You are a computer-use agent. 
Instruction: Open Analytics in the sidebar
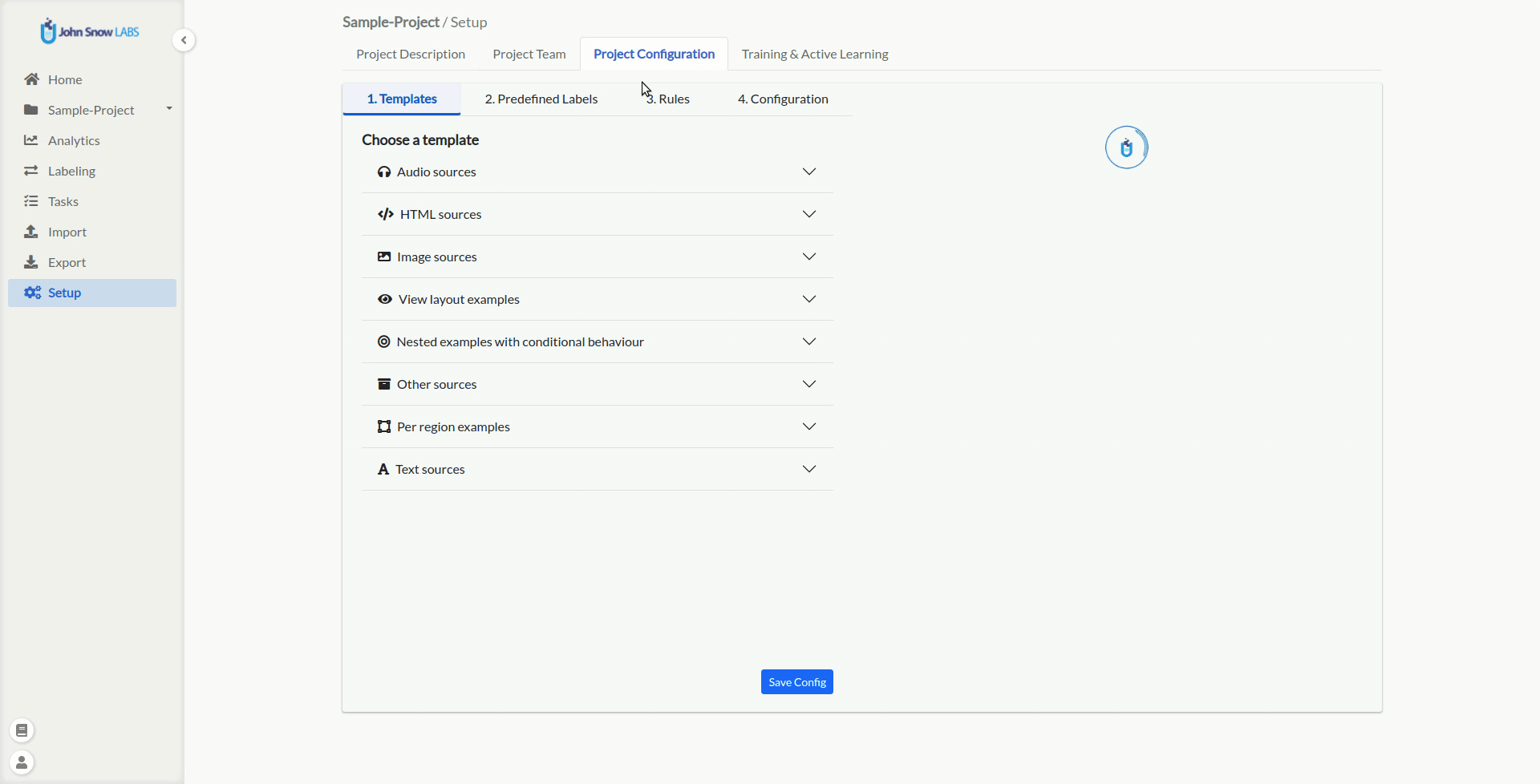click(92, 140)
